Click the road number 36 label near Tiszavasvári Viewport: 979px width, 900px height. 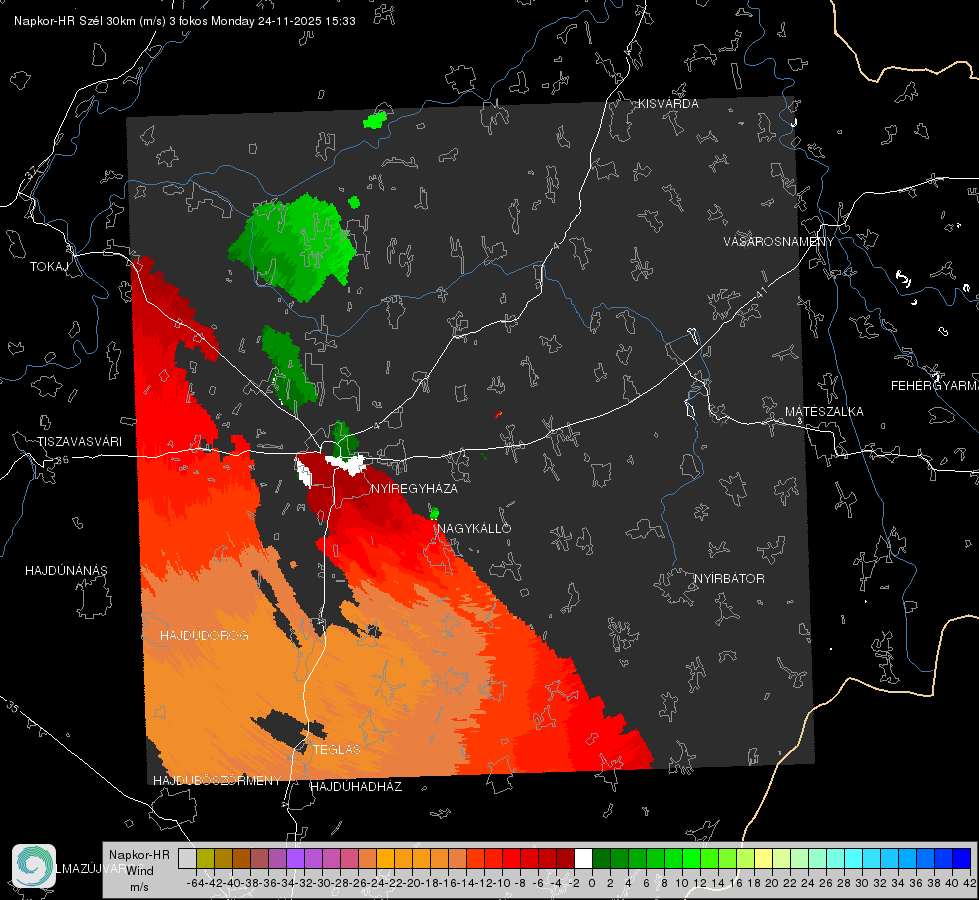coord(62,460)
